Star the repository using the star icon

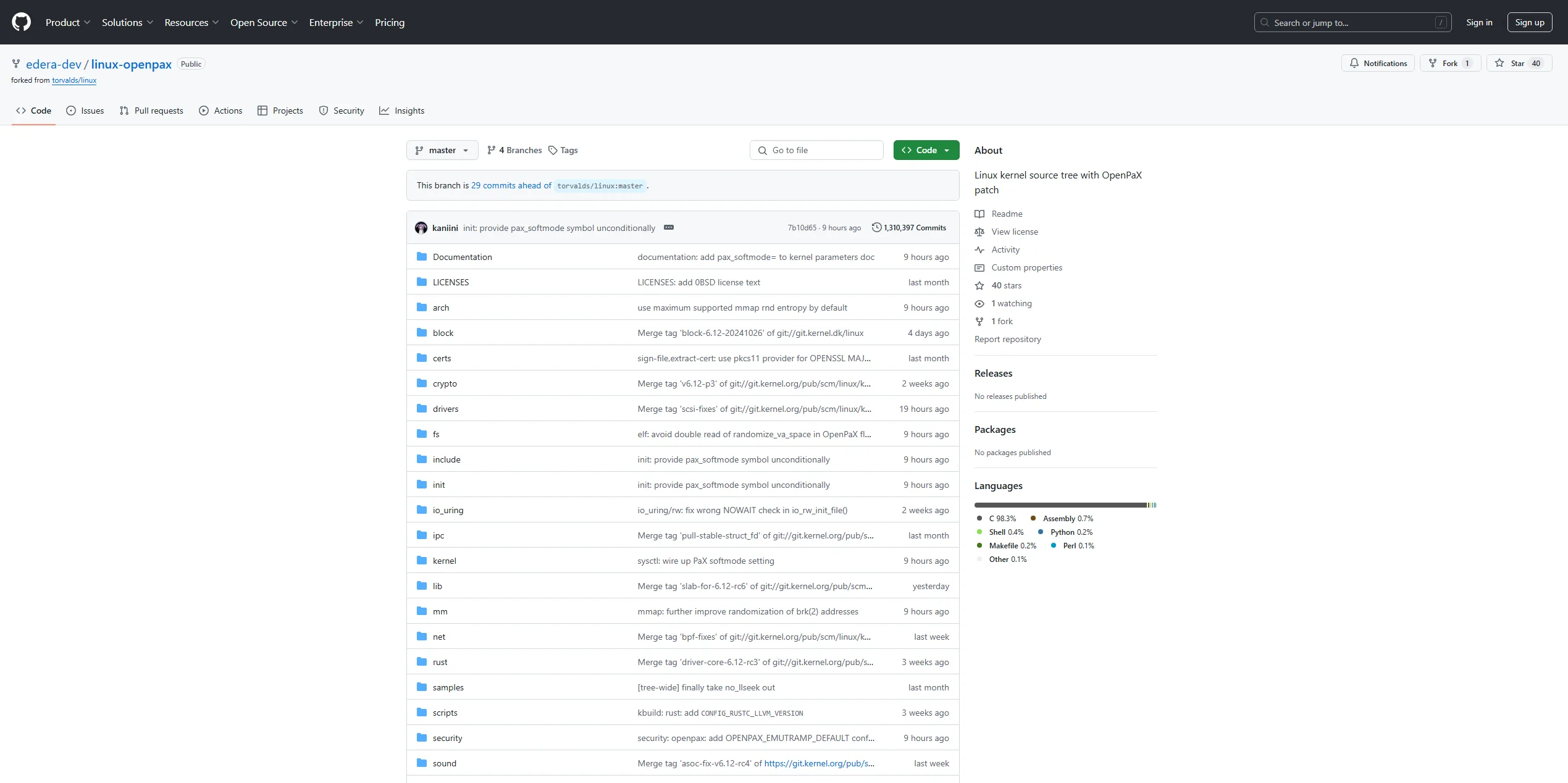1500,62
